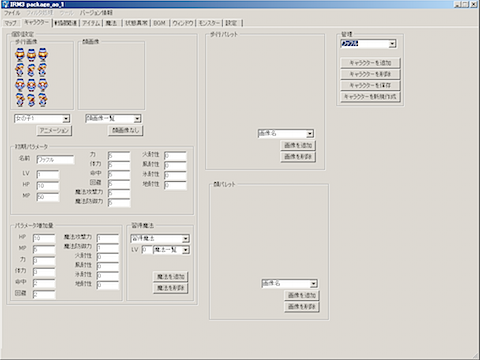Click the 魔法攻撃力 field in パラメータ増加量
Image resolution: width=480 pixels, height=360 pixels.
[x=108, y=238]
